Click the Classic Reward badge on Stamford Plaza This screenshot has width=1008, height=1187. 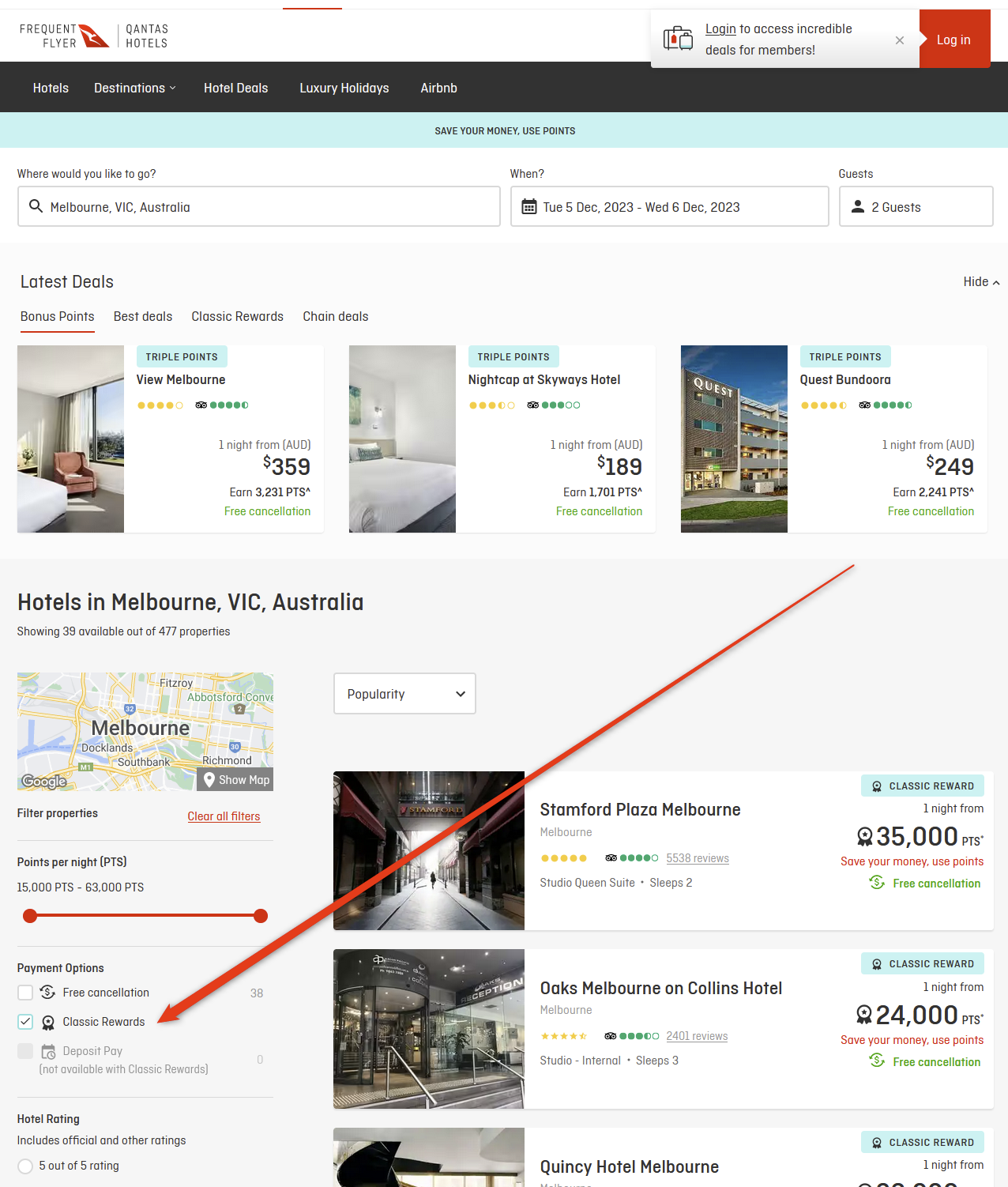tap(923, 786)
